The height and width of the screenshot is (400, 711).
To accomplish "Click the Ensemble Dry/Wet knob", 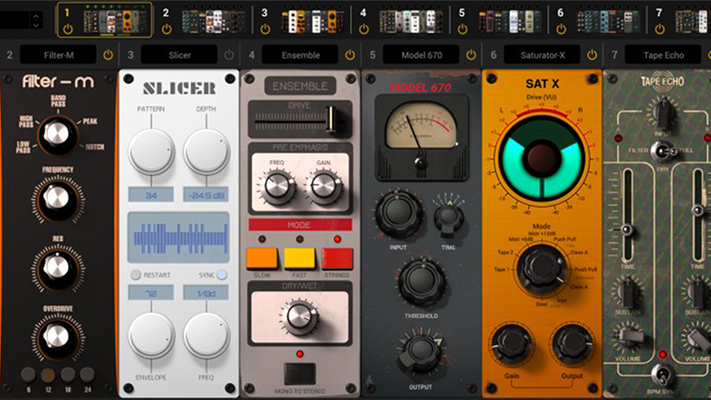I will 300,316.
